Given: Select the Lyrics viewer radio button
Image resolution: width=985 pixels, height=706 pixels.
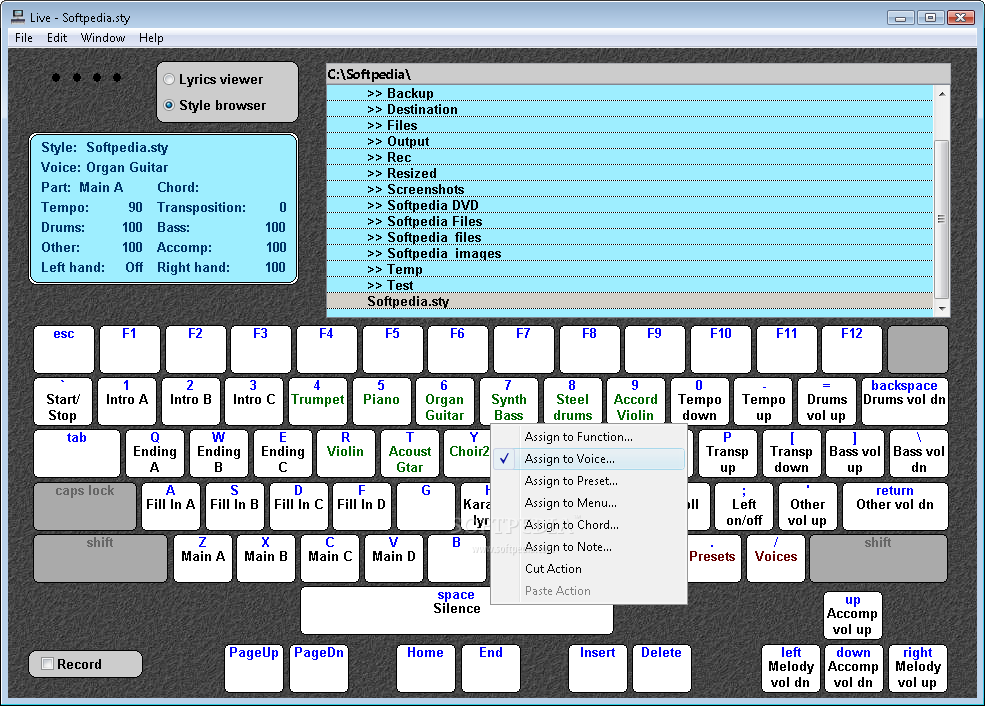Looking at the screenshot, I should point(169,79).
